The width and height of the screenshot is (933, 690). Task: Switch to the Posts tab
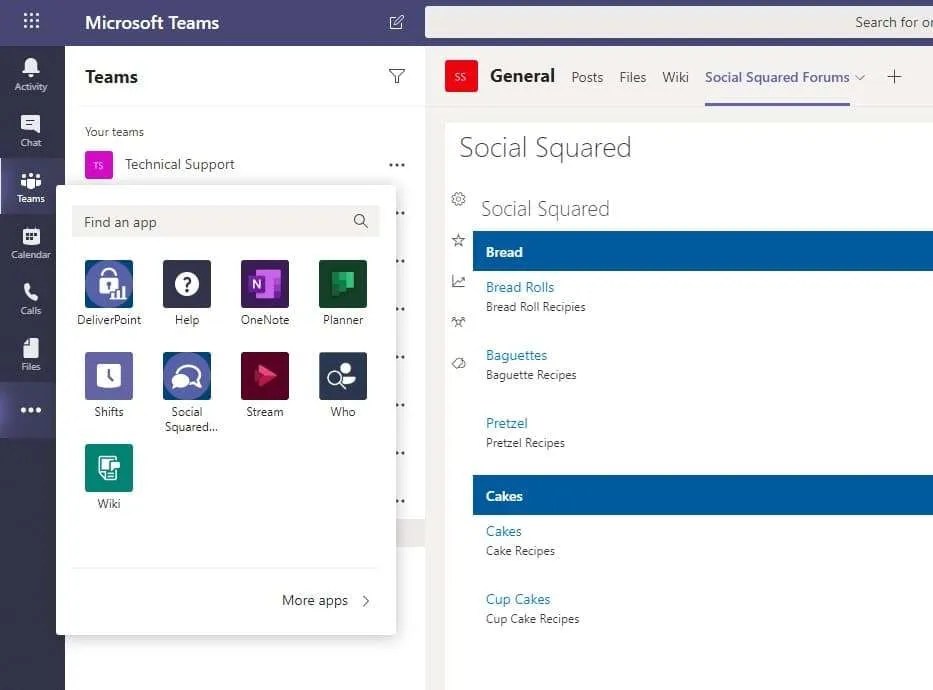click(587, 77)
